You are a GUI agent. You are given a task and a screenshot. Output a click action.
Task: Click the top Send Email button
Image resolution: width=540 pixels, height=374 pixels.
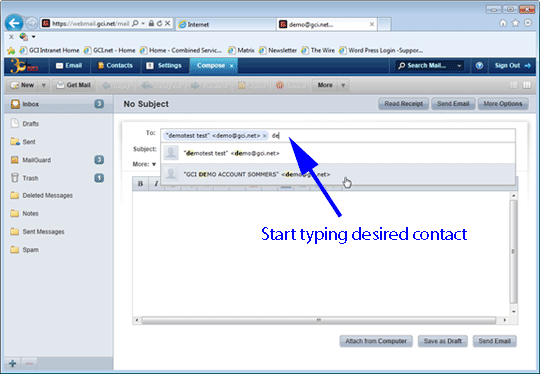[x=453, y=104]
